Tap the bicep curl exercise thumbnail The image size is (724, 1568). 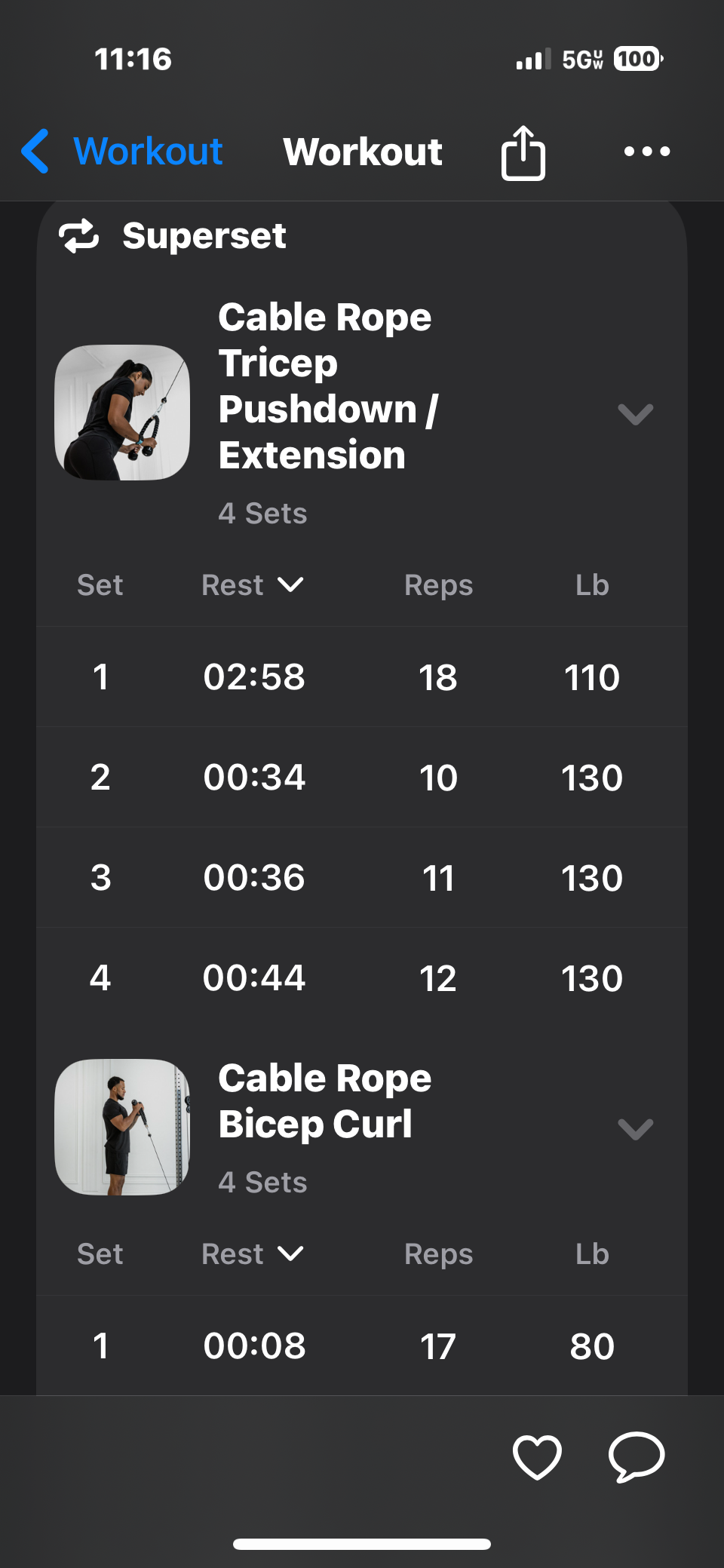click(x=122, y=1128)
